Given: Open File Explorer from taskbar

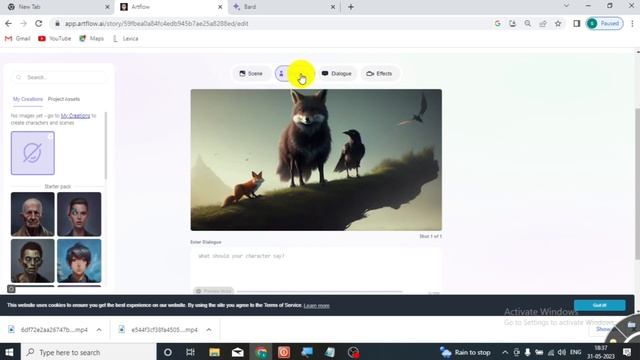Looking at the screenshot, I should point(214,352).
